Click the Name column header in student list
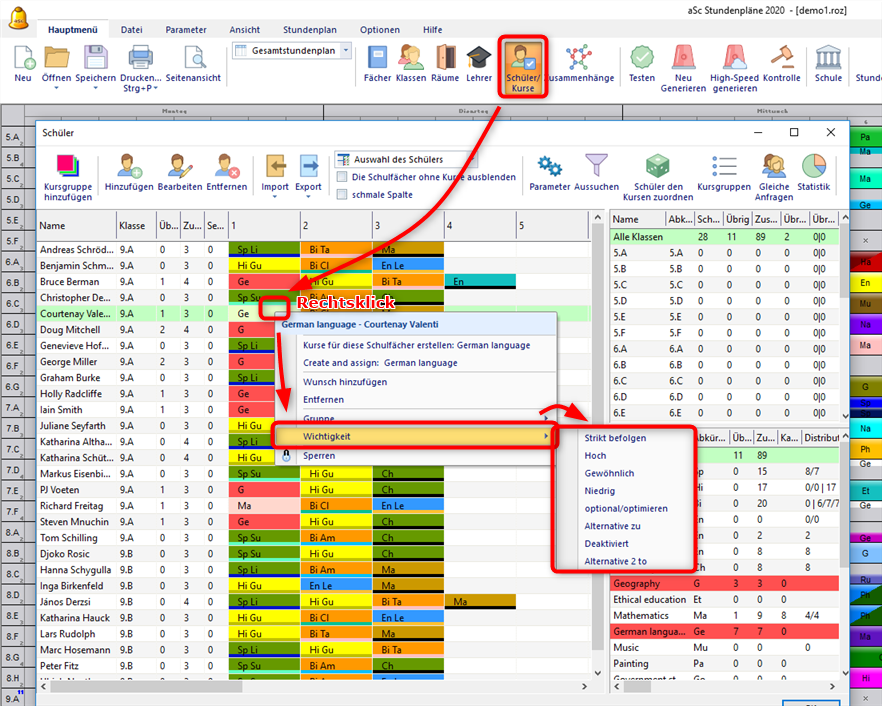 (76, 226)
